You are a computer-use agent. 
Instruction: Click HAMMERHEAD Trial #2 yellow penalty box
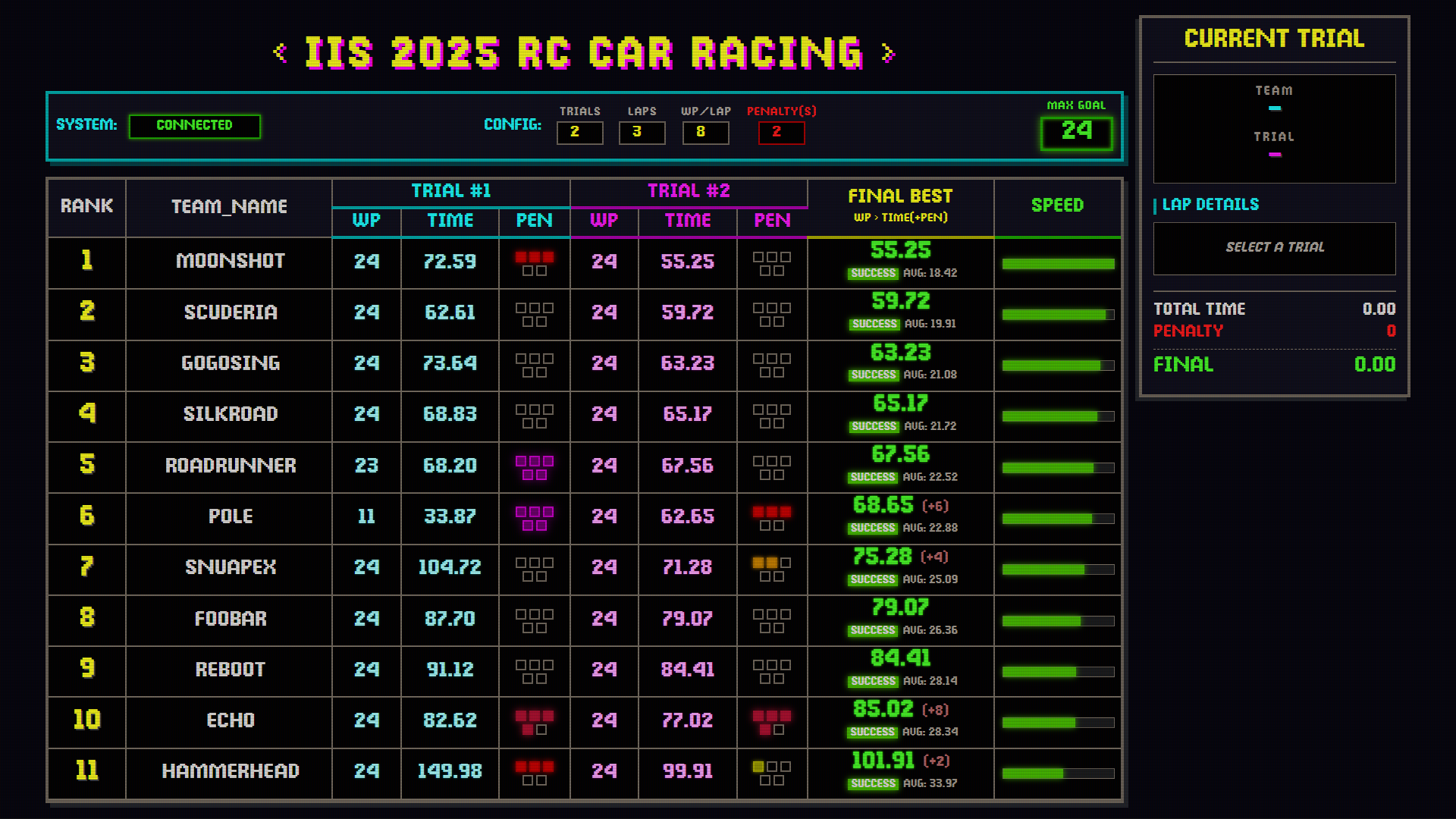coord(758,767)
